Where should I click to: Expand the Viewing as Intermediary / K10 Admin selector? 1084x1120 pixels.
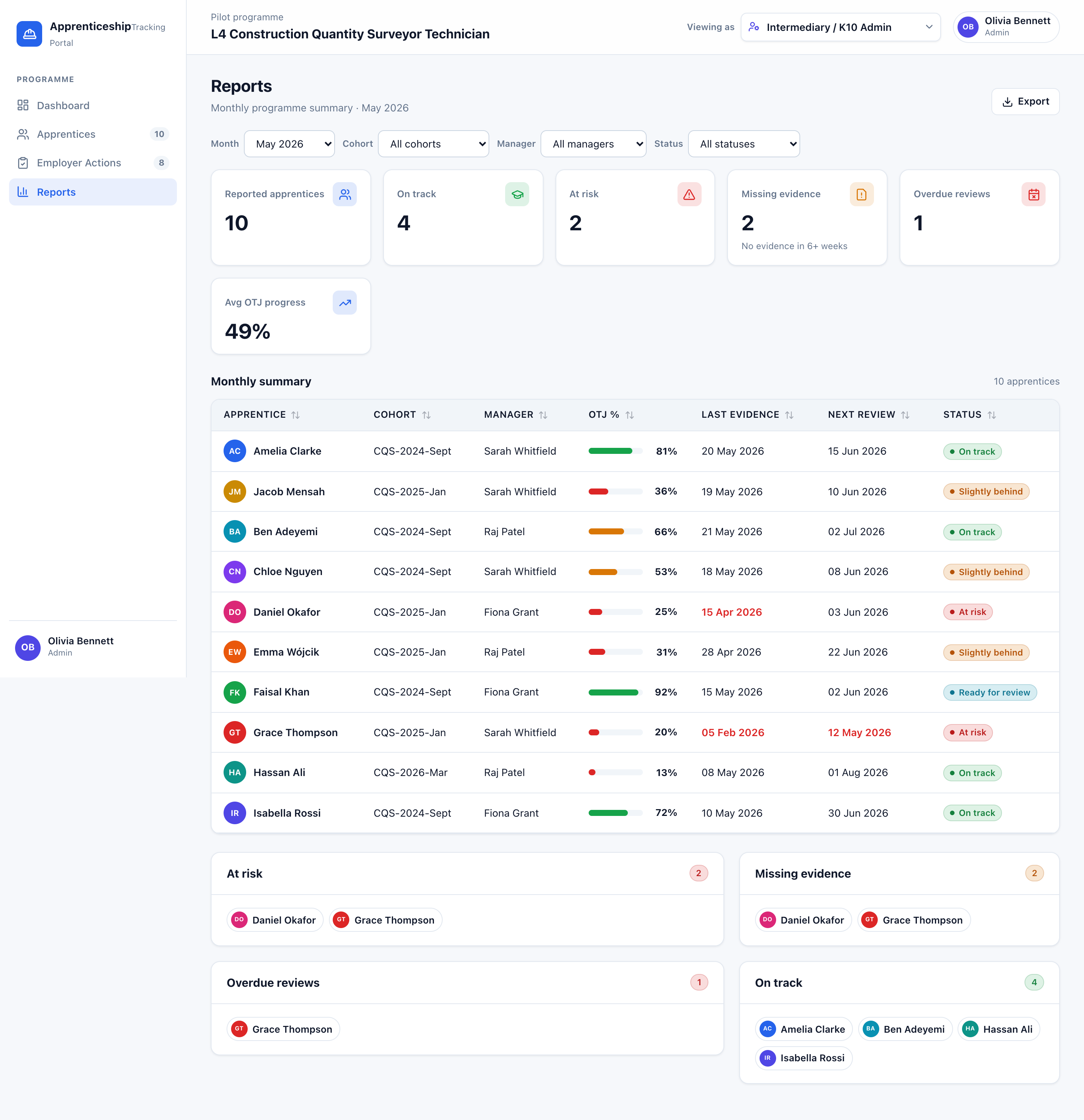(x=840, y=27)
